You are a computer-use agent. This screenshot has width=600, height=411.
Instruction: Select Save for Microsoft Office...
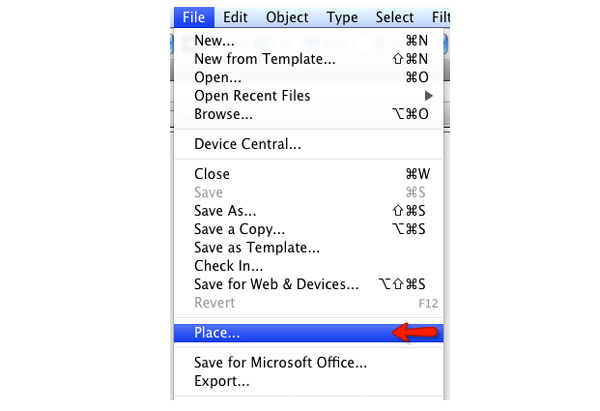(x=280, y=363)
